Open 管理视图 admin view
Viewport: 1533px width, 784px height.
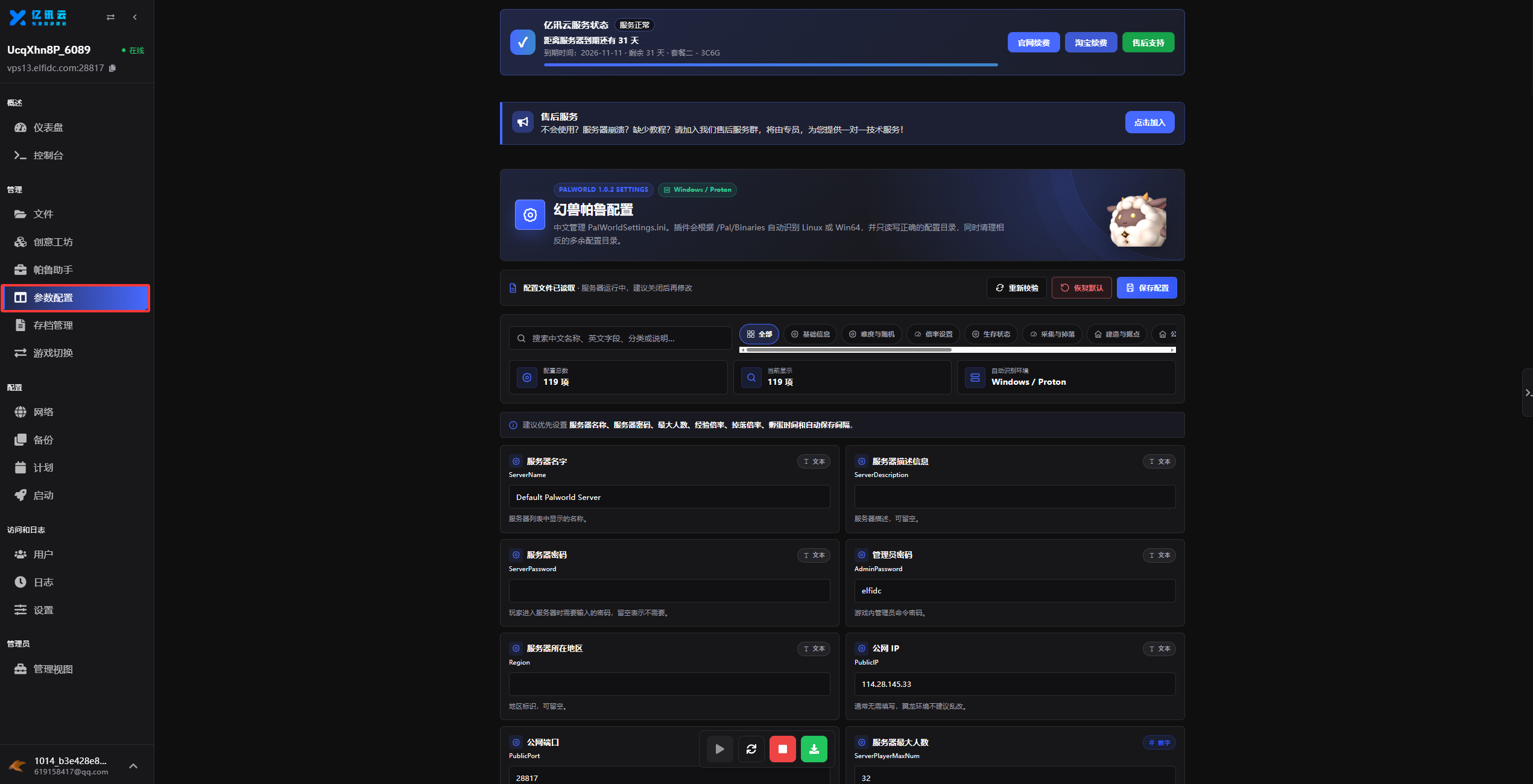coord(75,669)
